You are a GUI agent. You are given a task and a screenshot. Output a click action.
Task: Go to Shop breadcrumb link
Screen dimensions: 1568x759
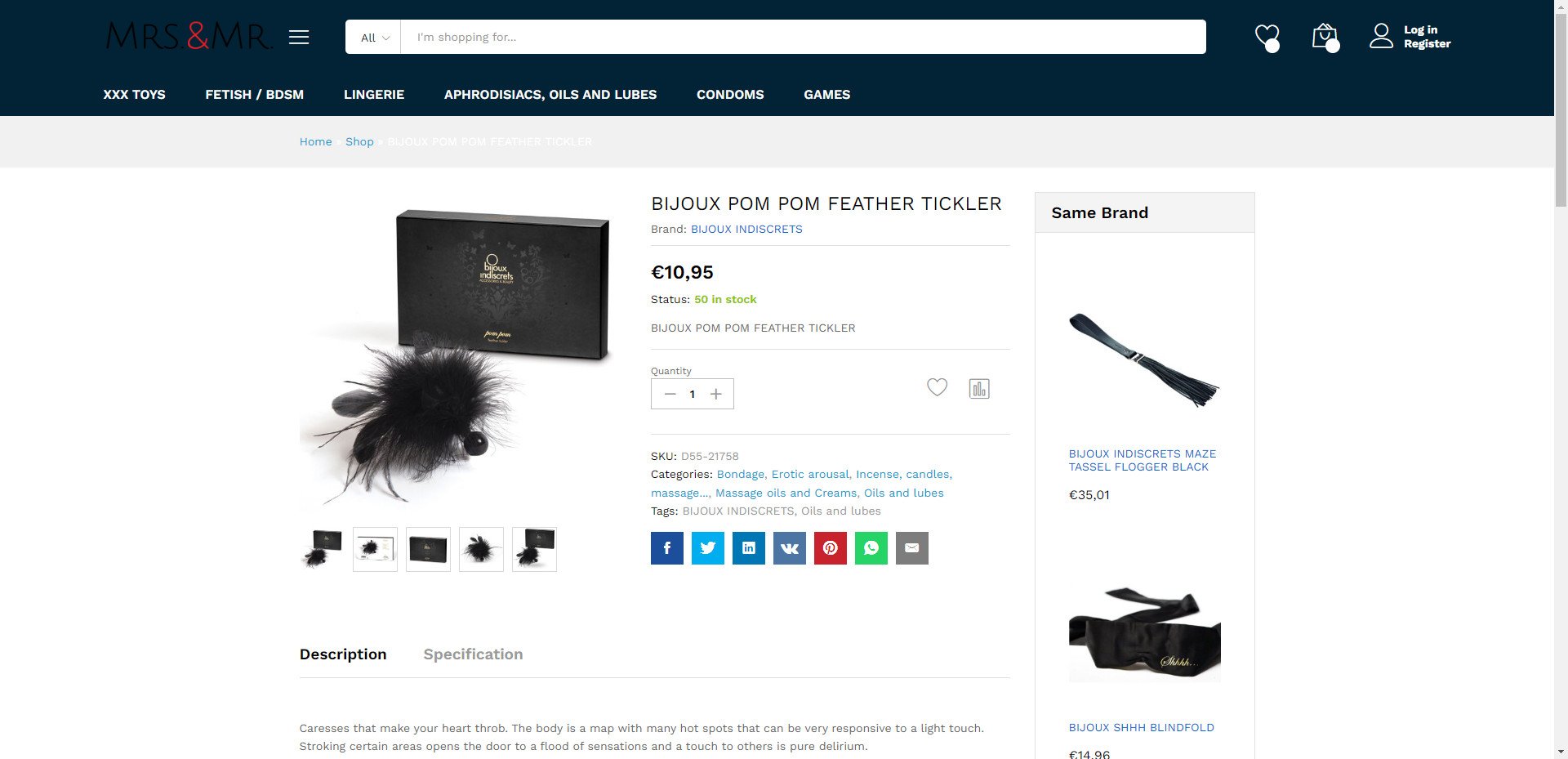(359, 142)
